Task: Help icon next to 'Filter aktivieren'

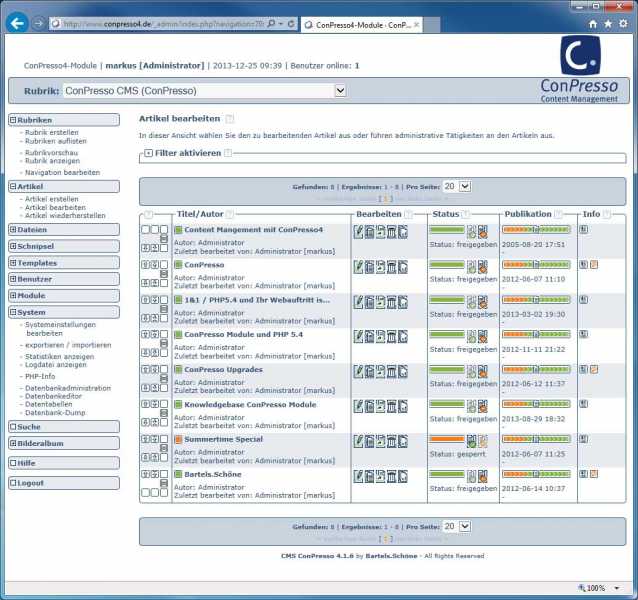Action: pos(228,153)
